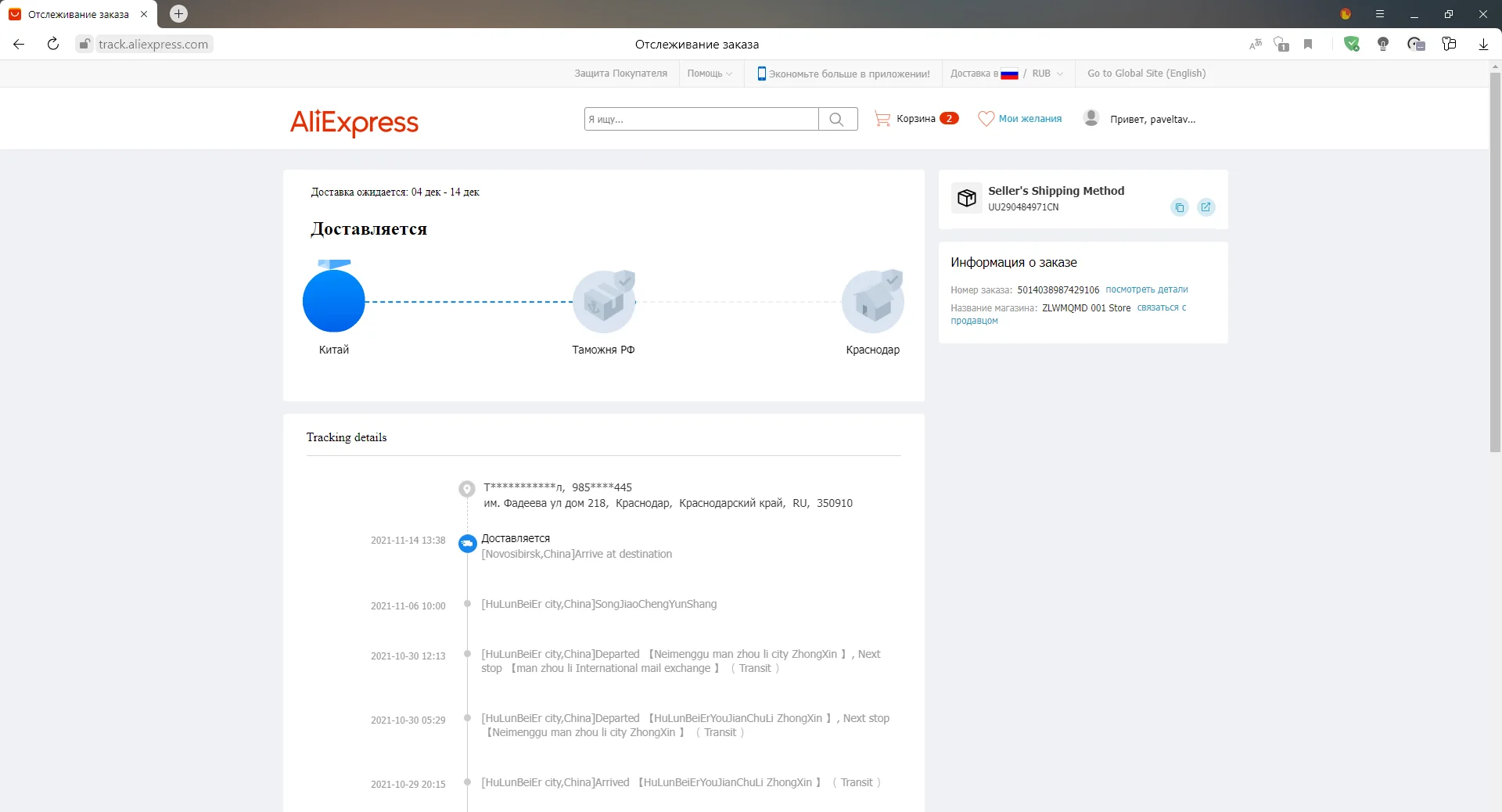Click the track.aliexpress.com address bar
The image size is (1502, 812).
pyautogui.click(x=153, y=45)
